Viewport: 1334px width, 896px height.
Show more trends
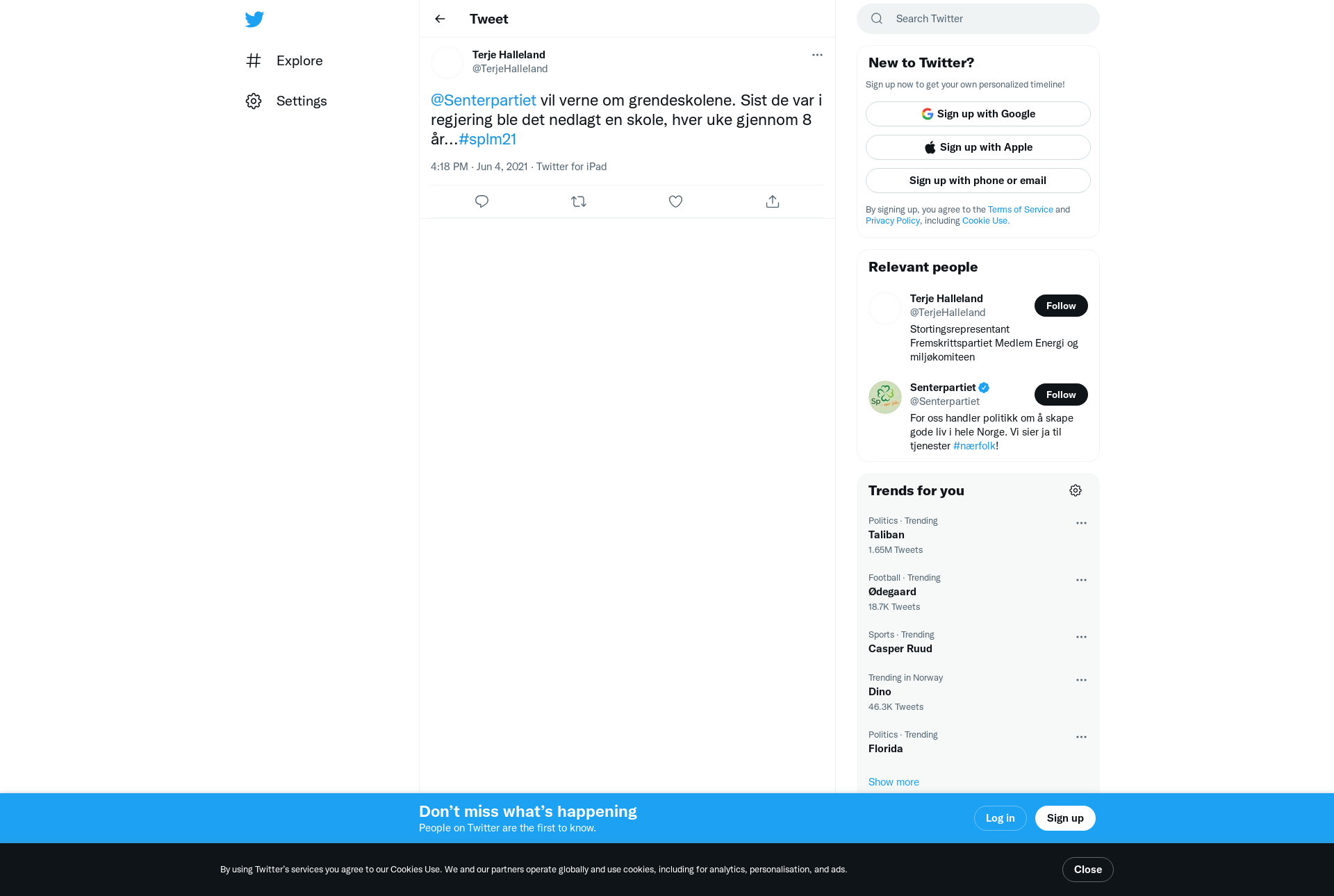(894, 782)
